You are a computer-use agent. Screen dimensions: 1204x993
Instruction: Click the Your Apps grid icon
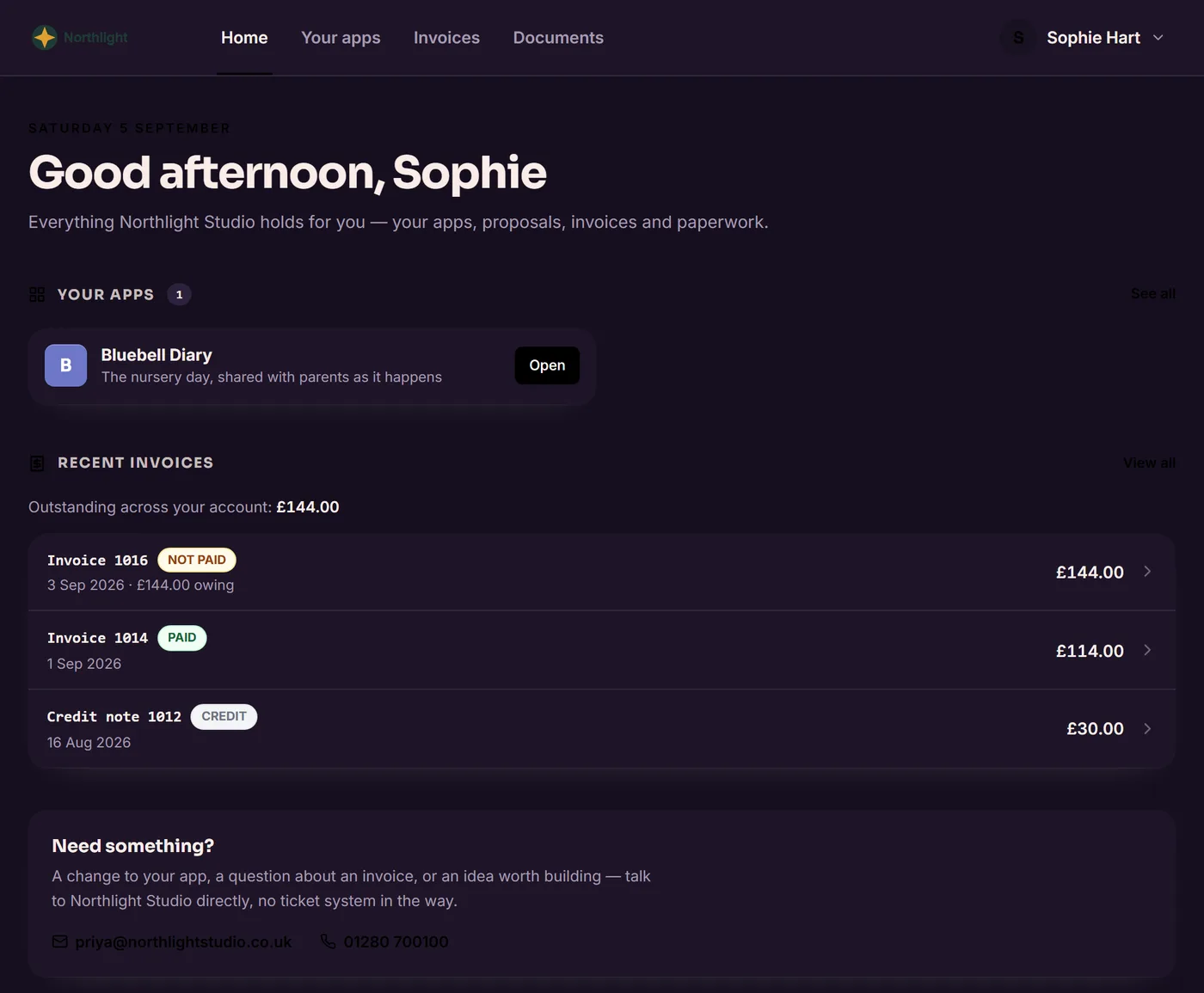coord(37,295)
